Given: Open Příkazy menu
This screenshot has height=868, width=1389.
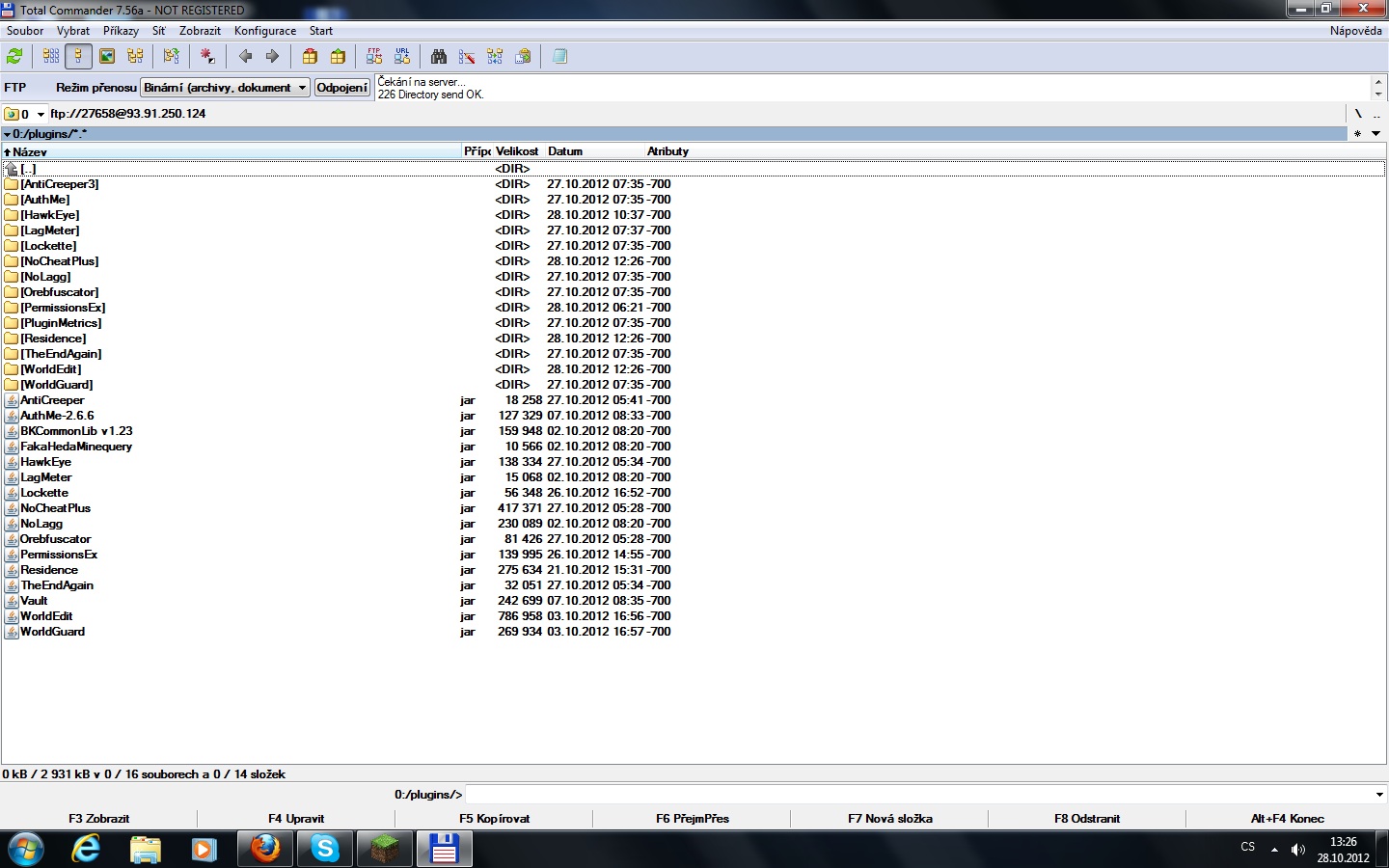Looking at the screenshot, I should (x=121, y=31).
